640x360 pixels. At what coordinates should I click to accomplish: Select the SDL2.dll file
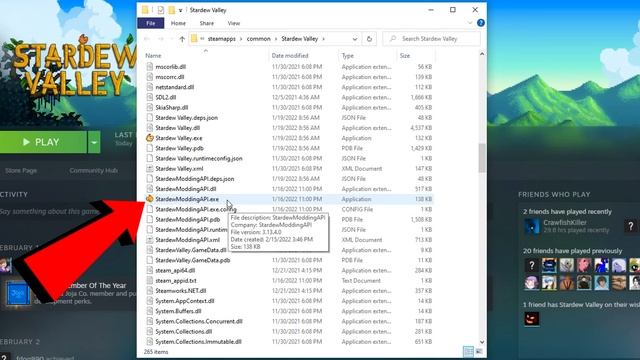click(166, 97)
